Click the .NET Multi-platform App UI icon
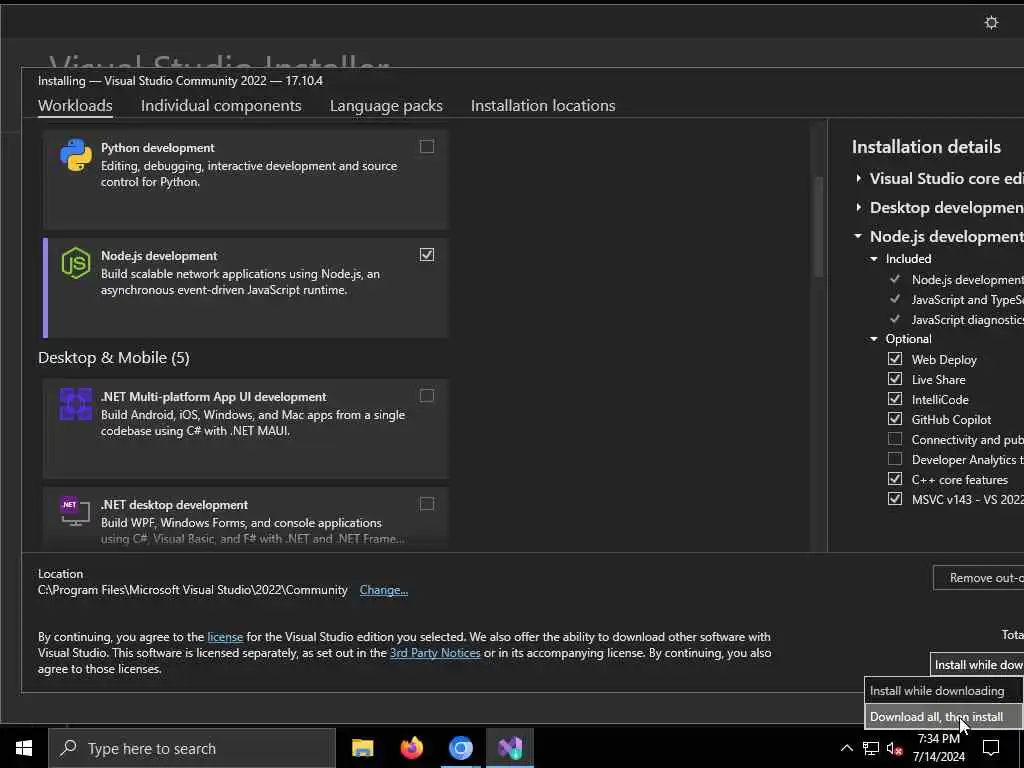1024x768 pixels. (76, 404)
